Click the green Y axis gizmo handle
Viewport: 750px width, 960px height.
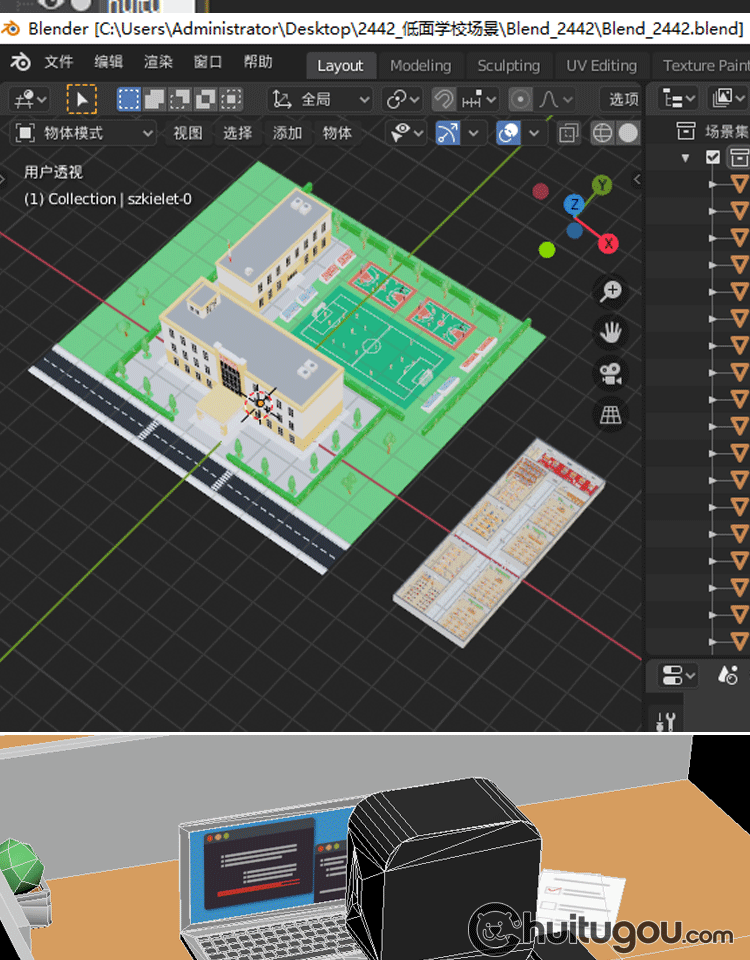[x=602, y=184]
